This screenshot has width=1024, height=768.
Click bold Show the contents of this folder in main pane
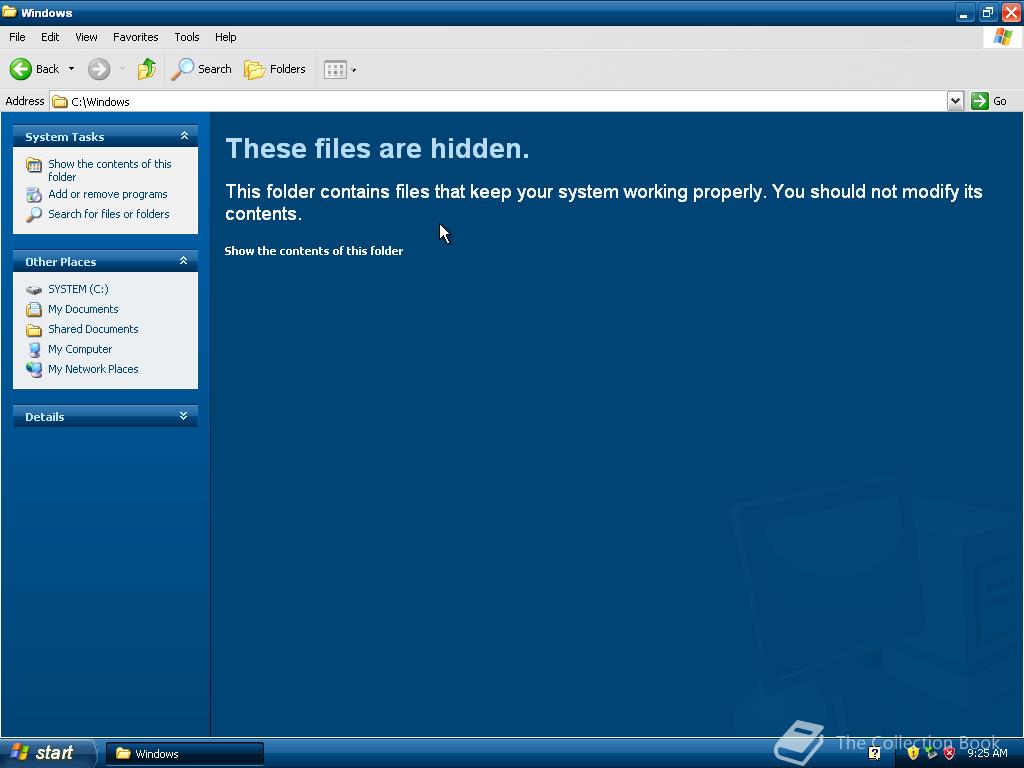click(x=313, y=251)
